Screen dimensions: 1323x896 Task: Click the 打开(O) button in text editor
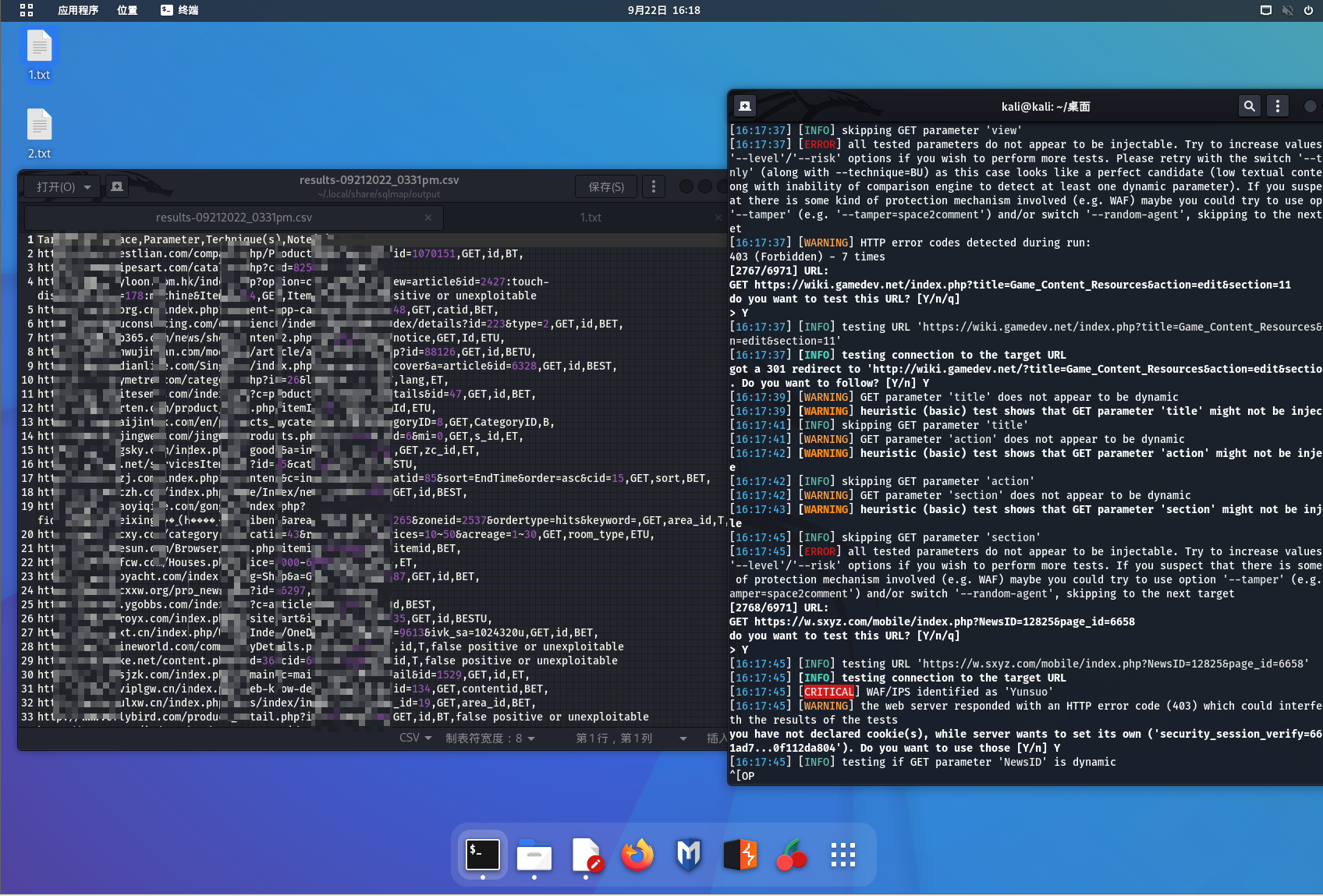pyautogui.click(x=55, y=187)
